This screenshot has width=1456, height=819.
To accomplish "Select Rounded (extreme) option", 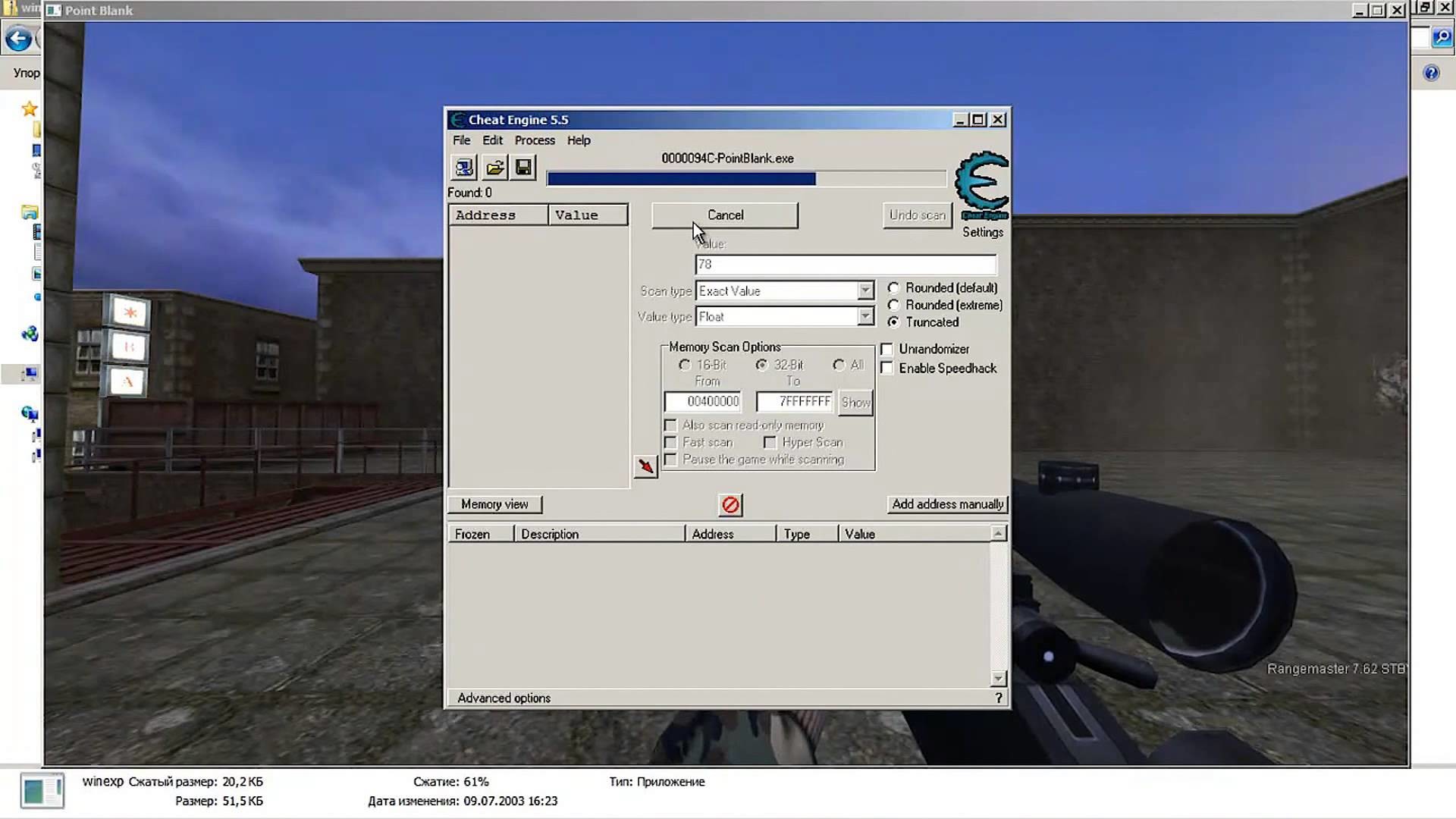I will [x=893, y=305].
